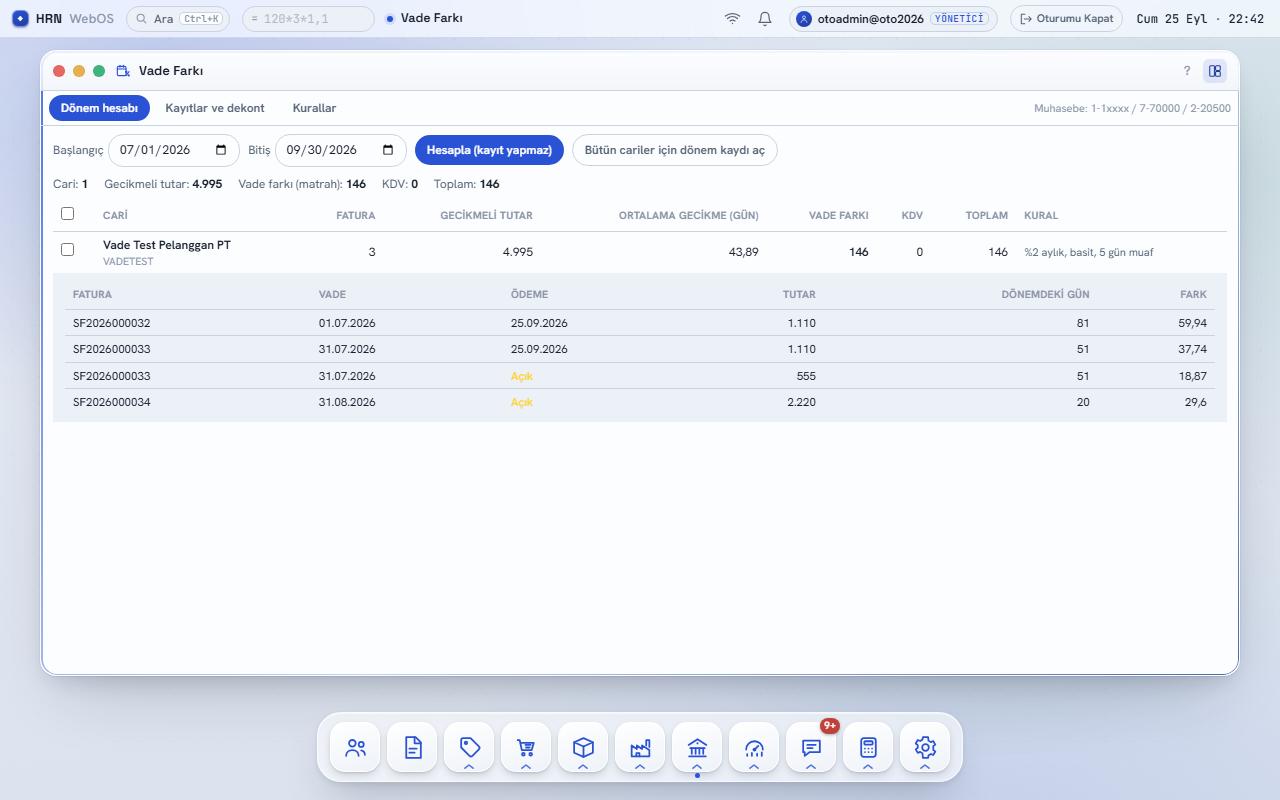
Task: Click the notification bell in top bar
Action: point(765,18)
